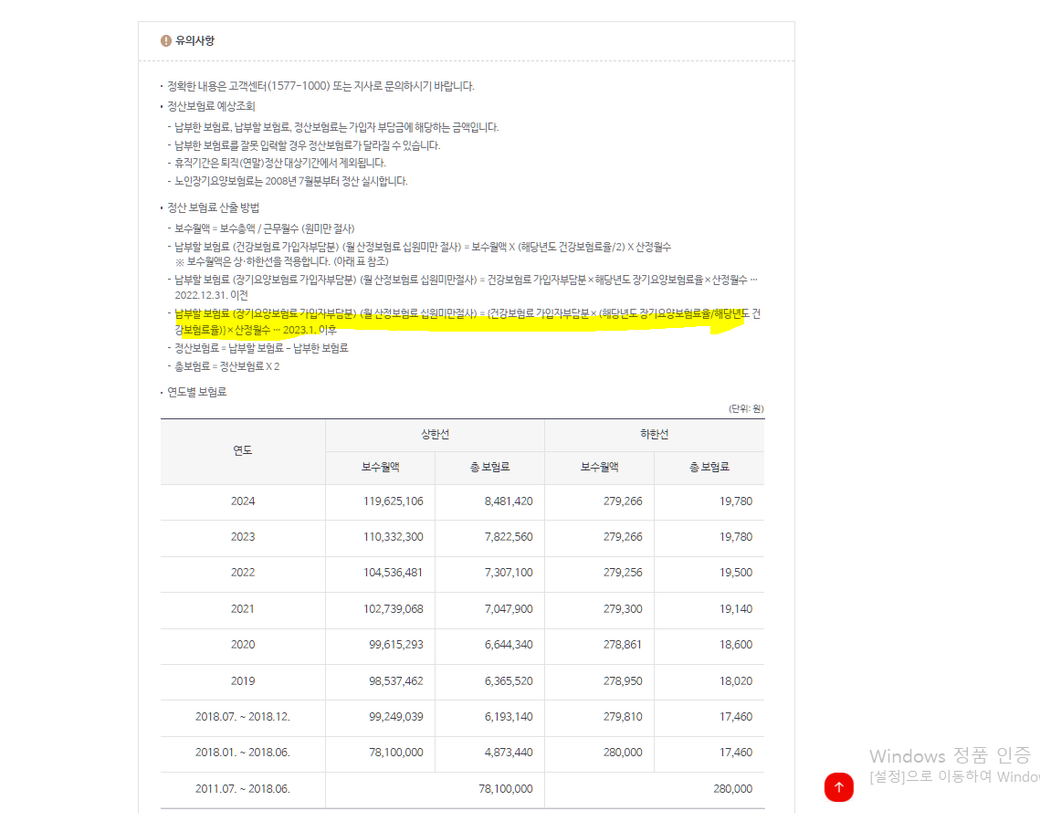This screenshot has height=813, width=1040.
Task: Click the 유의사항 section heading
Action: coord(194,41)
